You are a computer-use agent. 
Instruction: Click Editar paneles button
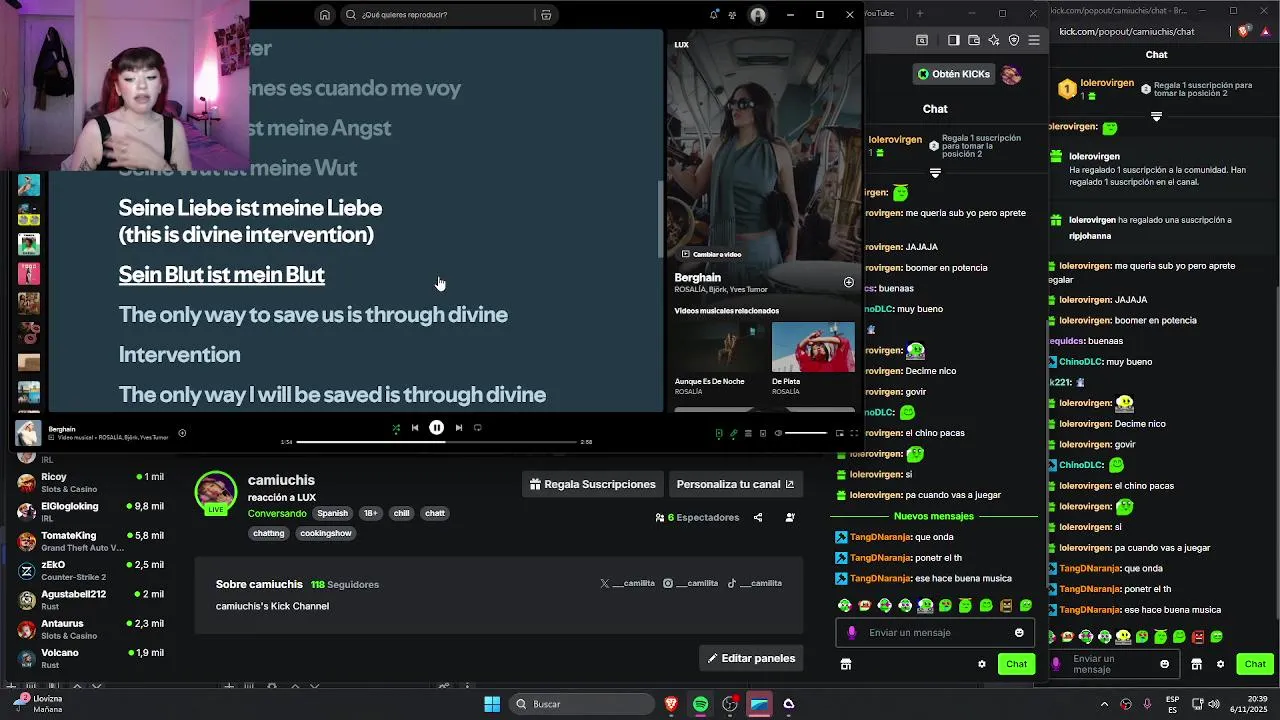point(751,658)
